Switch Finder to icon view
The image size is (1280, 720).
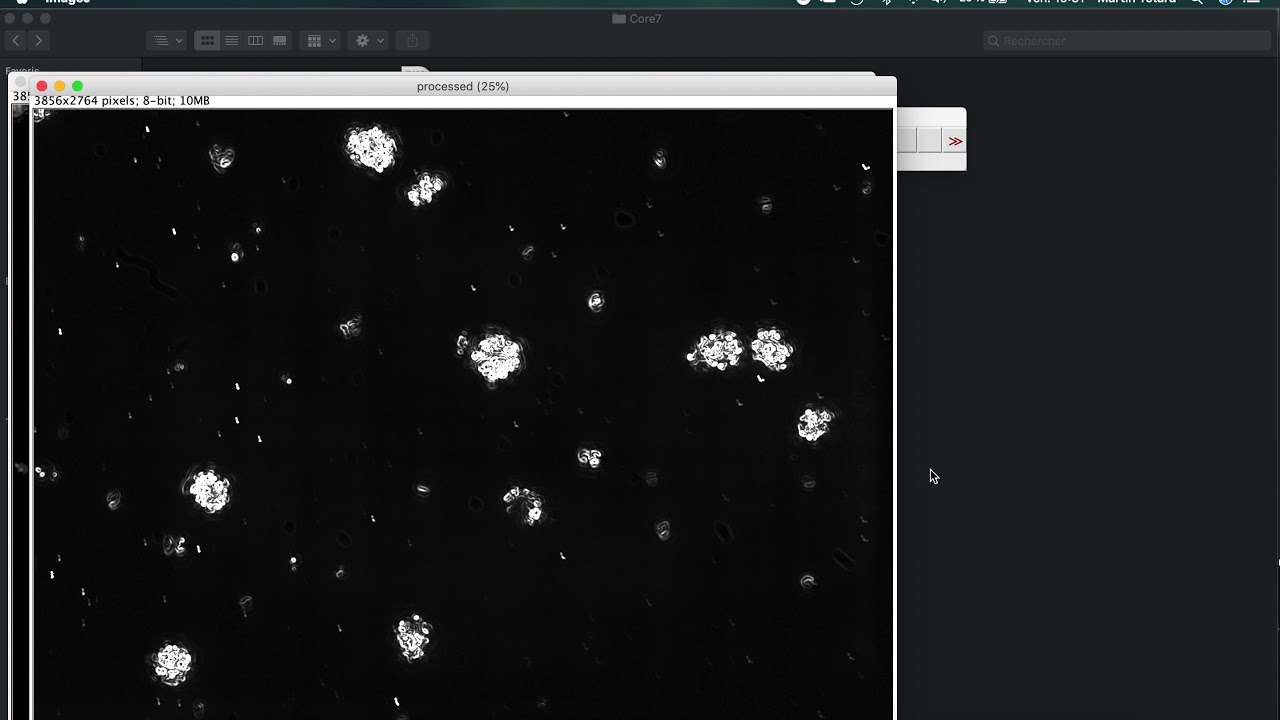click(207, 41)
